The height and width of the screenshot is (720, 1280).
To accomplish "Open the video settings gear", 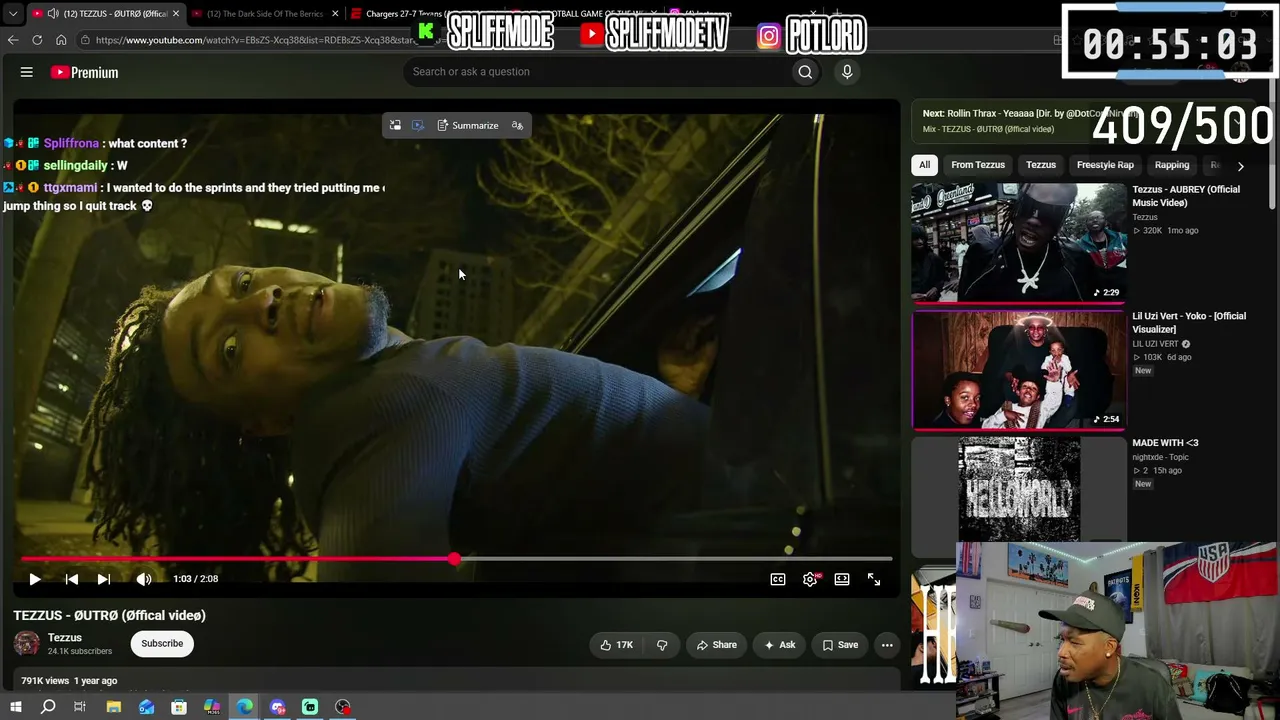I will tap(810, 579).
